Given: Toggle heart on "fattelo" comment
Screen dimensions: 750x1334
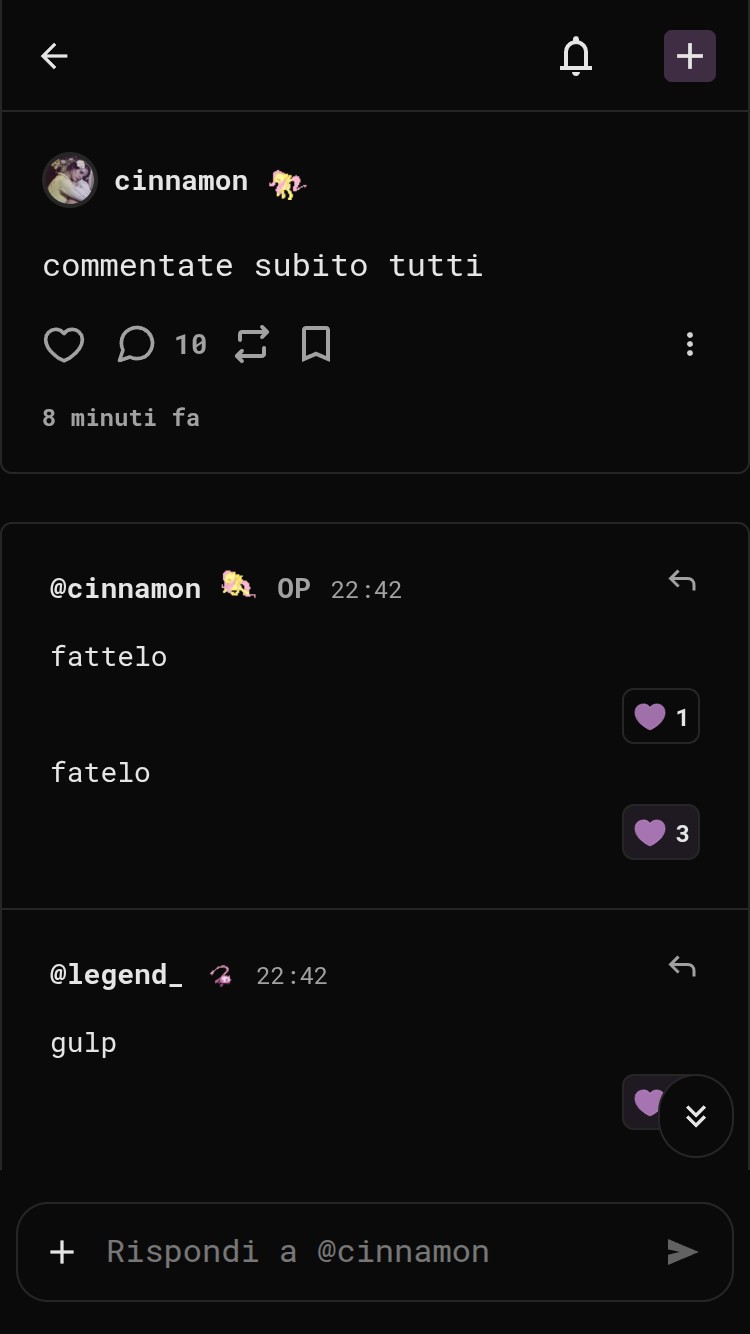Looking at the screenshot, I should [x=661, y=717].
